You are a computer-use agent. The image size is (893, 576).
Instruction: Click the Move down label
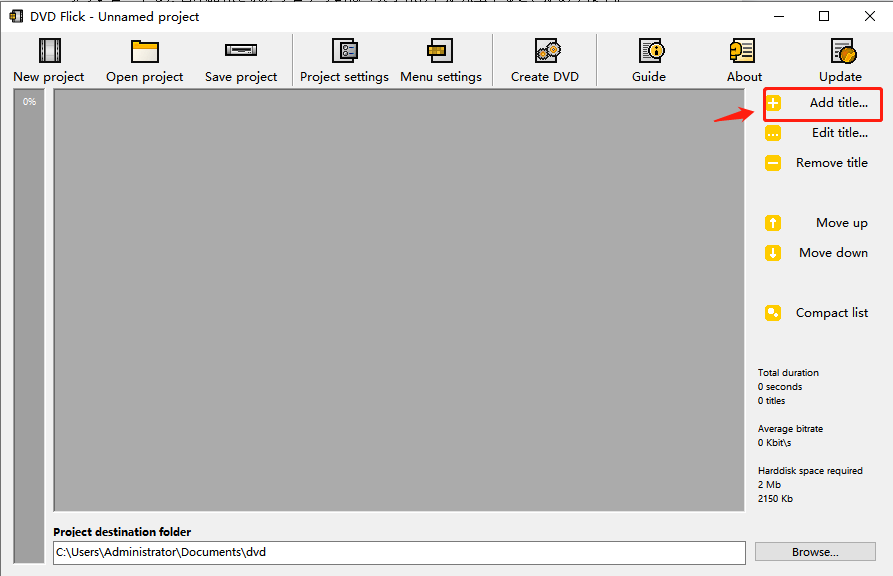tap(833, 252)
